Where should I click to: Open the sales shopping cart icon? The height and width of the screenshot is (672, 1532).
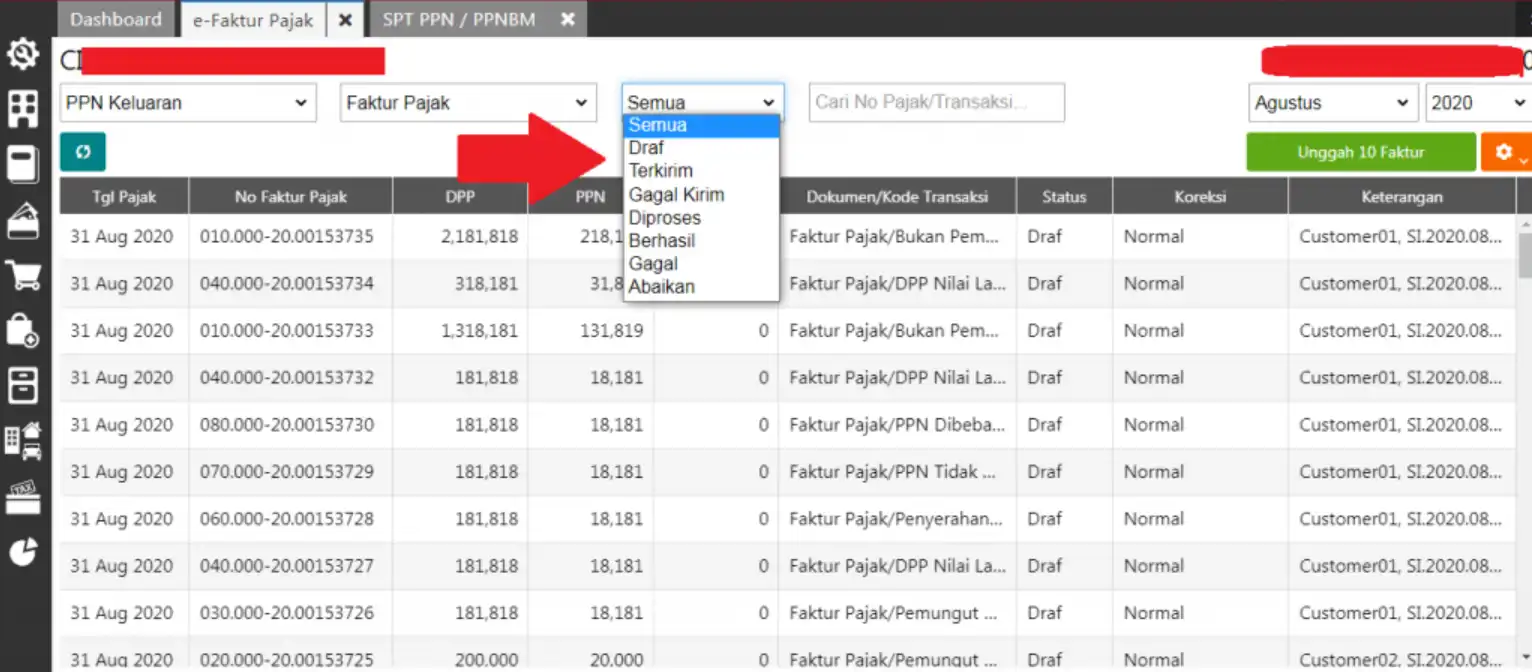click(x=23, y=275)
